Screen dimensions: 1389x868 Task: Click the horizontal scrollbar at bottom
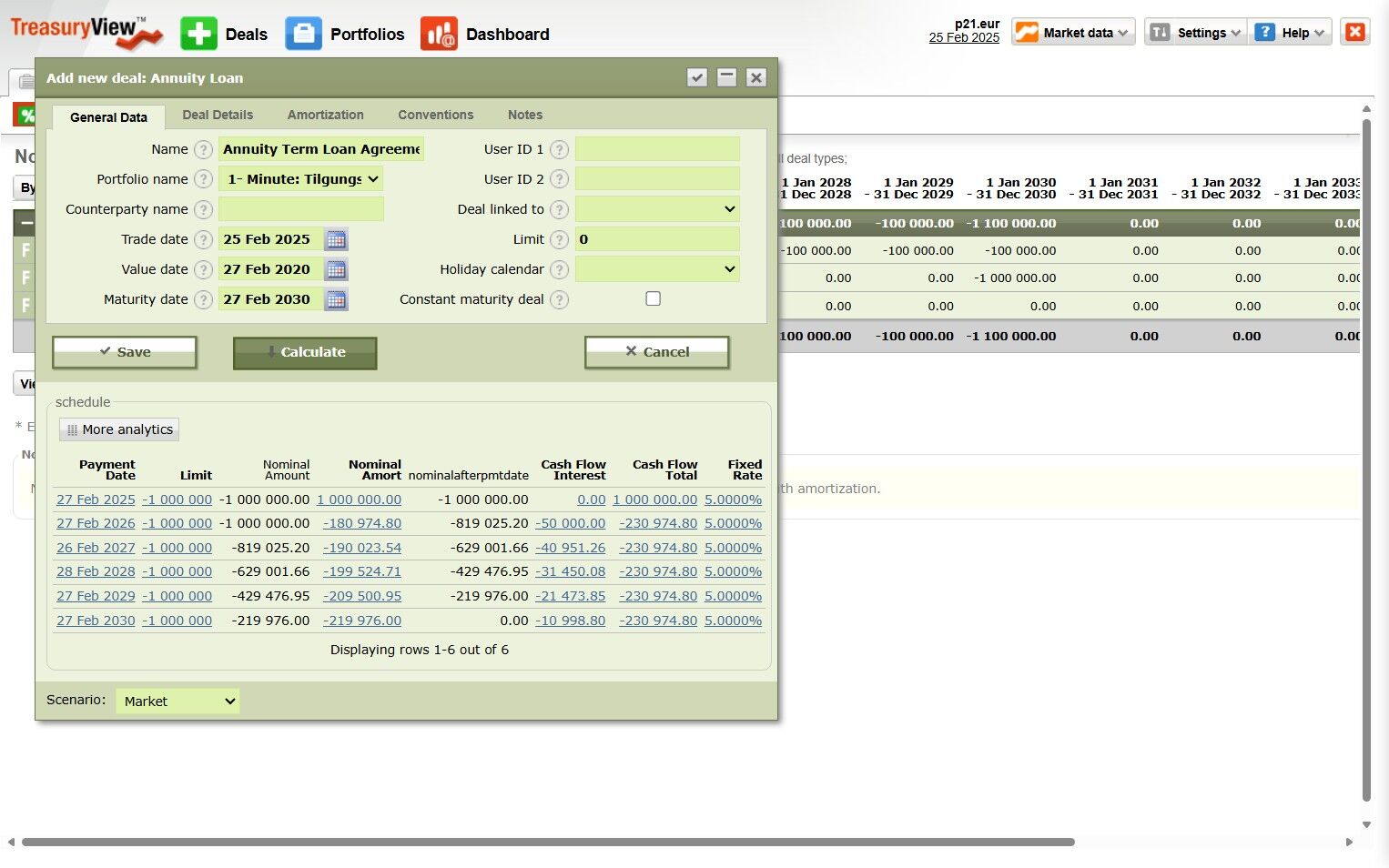coord(548,843)
